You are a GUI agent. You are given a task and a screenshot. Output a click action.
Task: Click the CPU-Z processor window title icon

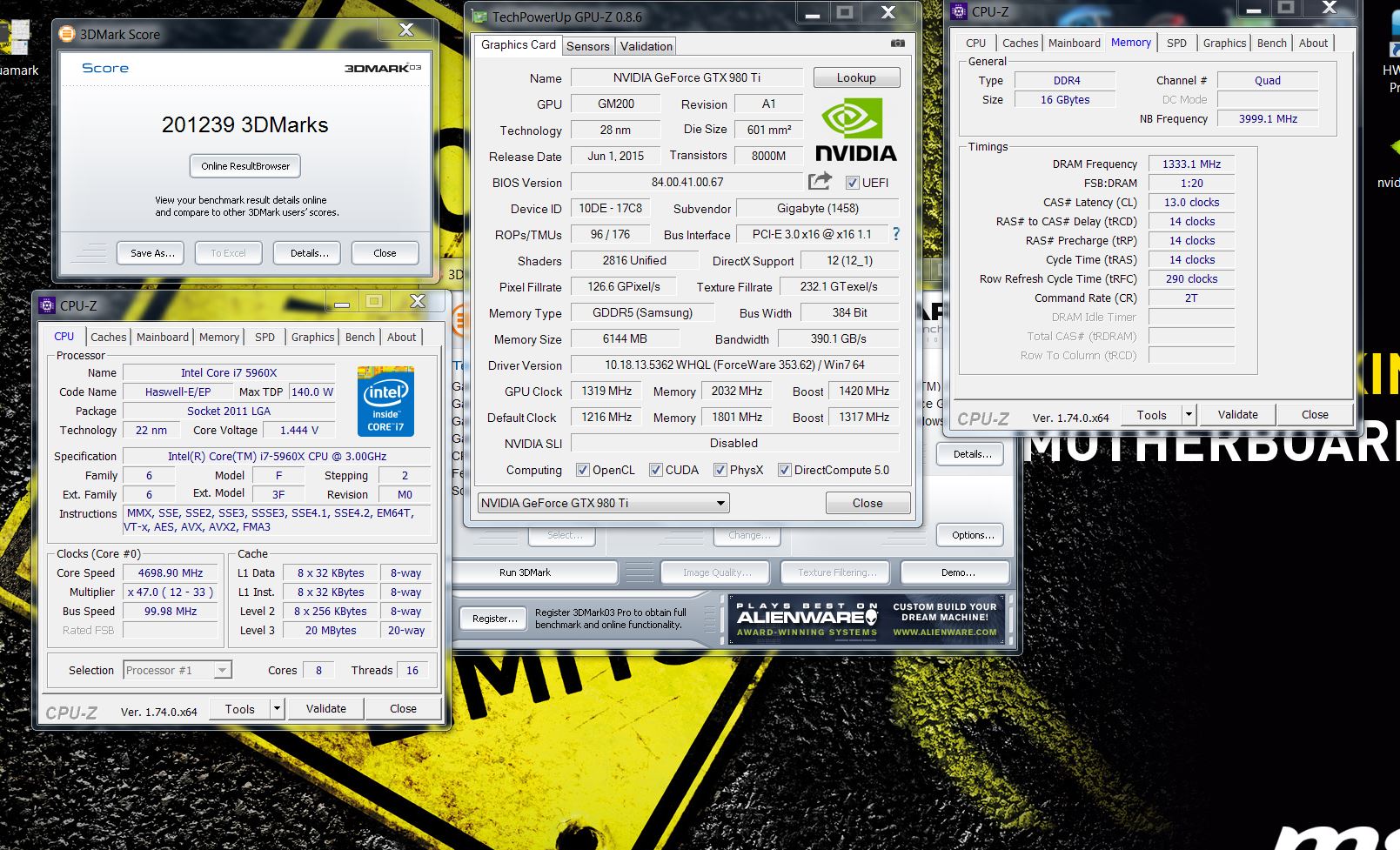(47, 305)
